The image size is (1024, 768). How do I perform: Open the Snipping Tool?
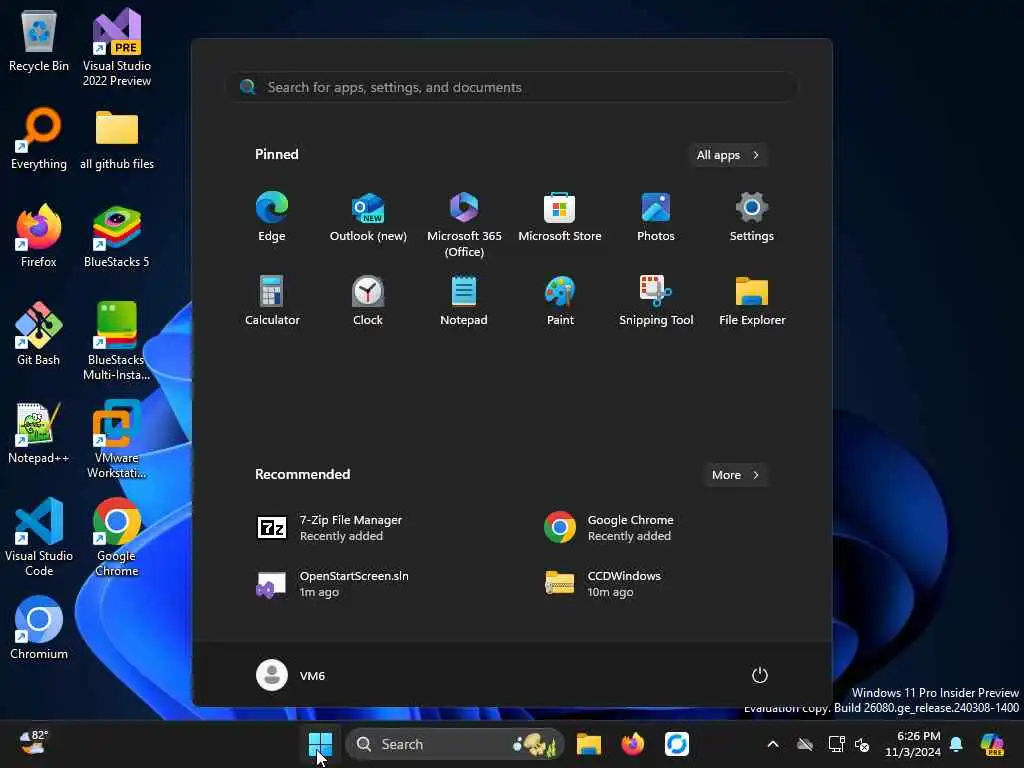pos(656,300)
